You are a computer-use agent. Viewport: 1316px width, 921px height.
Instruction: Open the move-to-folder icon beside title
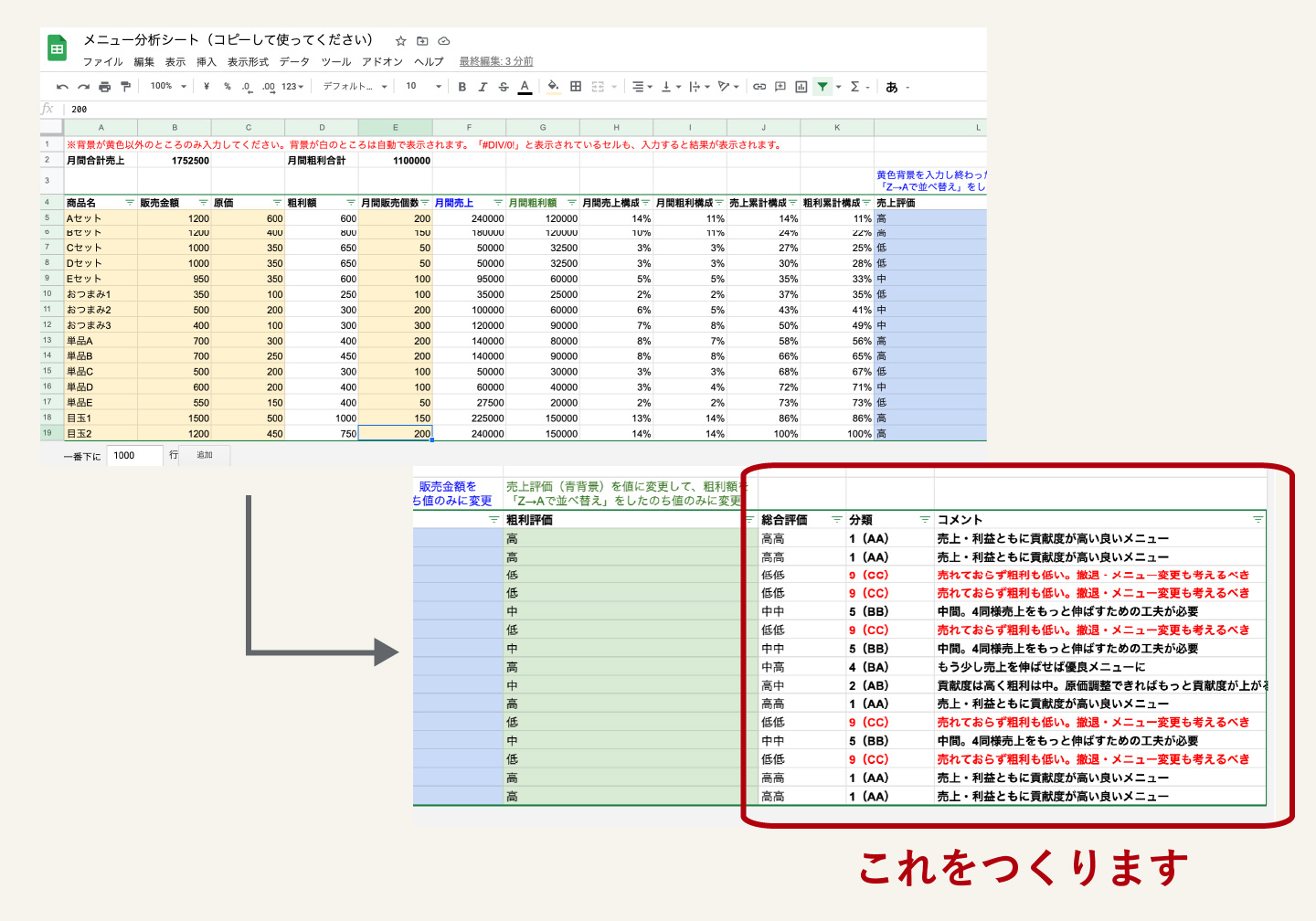(x=422, y=41)
